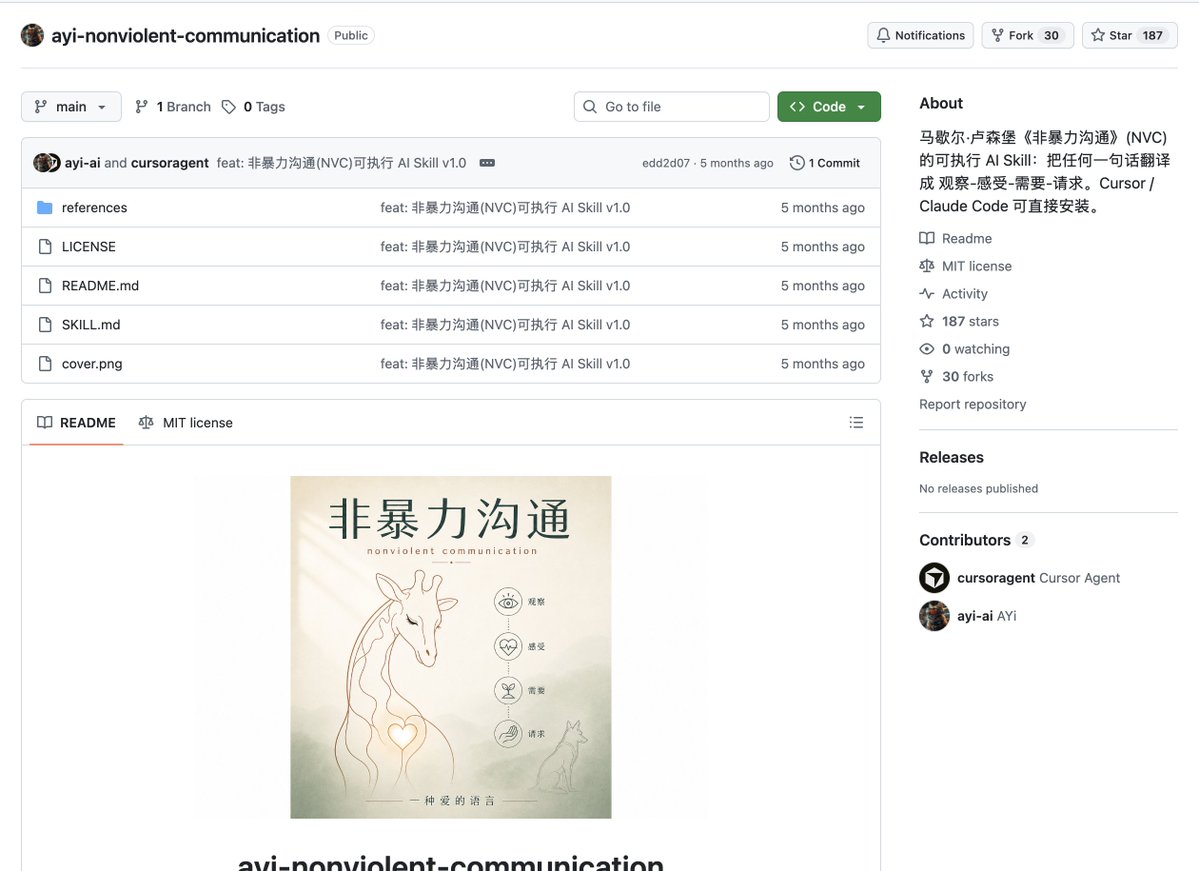
Task: View history via 1 Commit link
Action: click(824, 163)
